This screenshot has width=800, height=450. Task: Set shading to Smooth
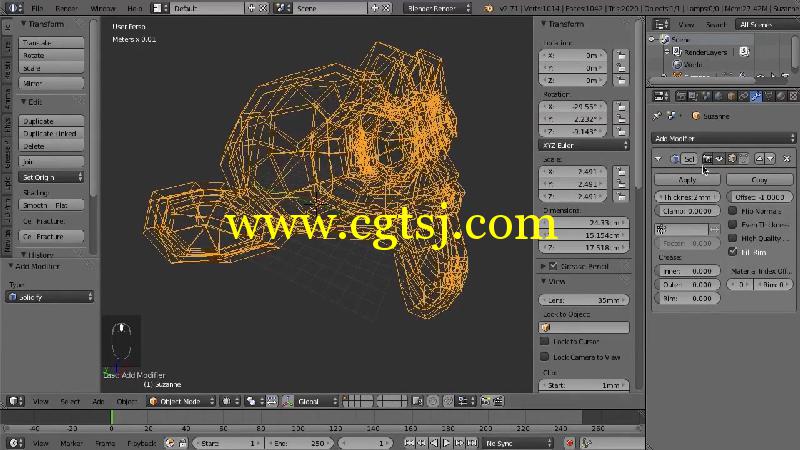pos(35,205)
